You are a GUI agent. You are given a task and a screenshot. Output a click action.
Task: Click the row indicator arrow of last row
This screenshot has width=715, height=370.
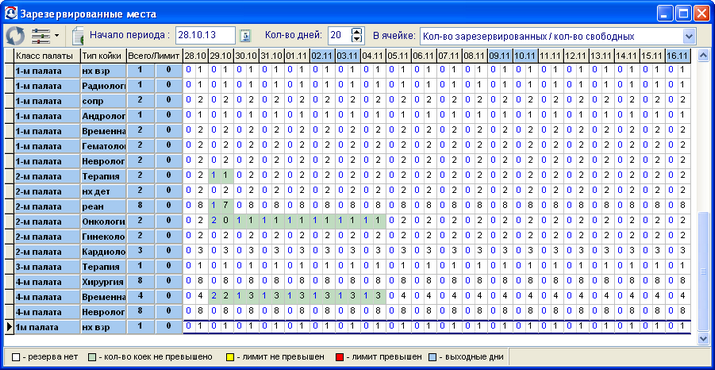(x=8, y=327)
